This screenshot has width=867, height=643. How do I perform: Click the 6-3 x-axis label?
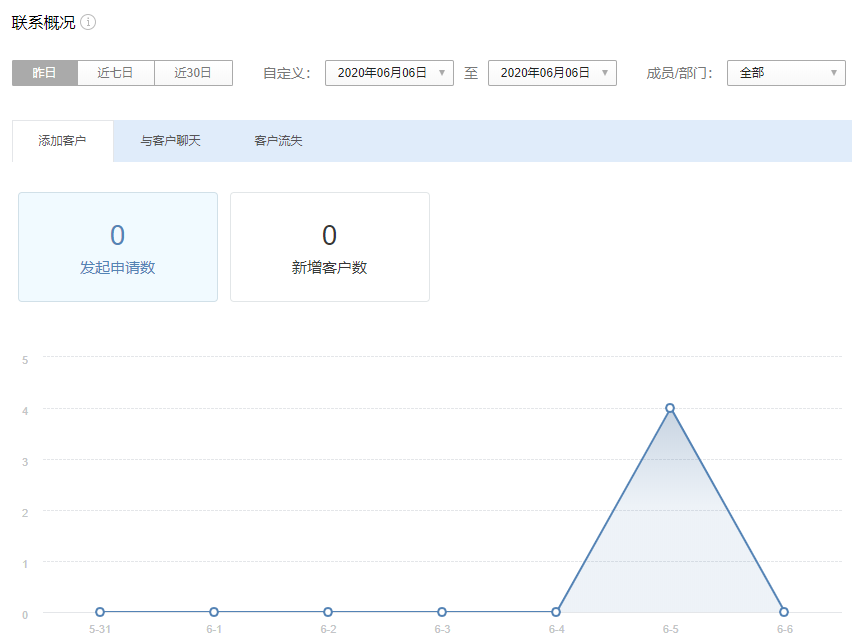(x=442, y=629)
